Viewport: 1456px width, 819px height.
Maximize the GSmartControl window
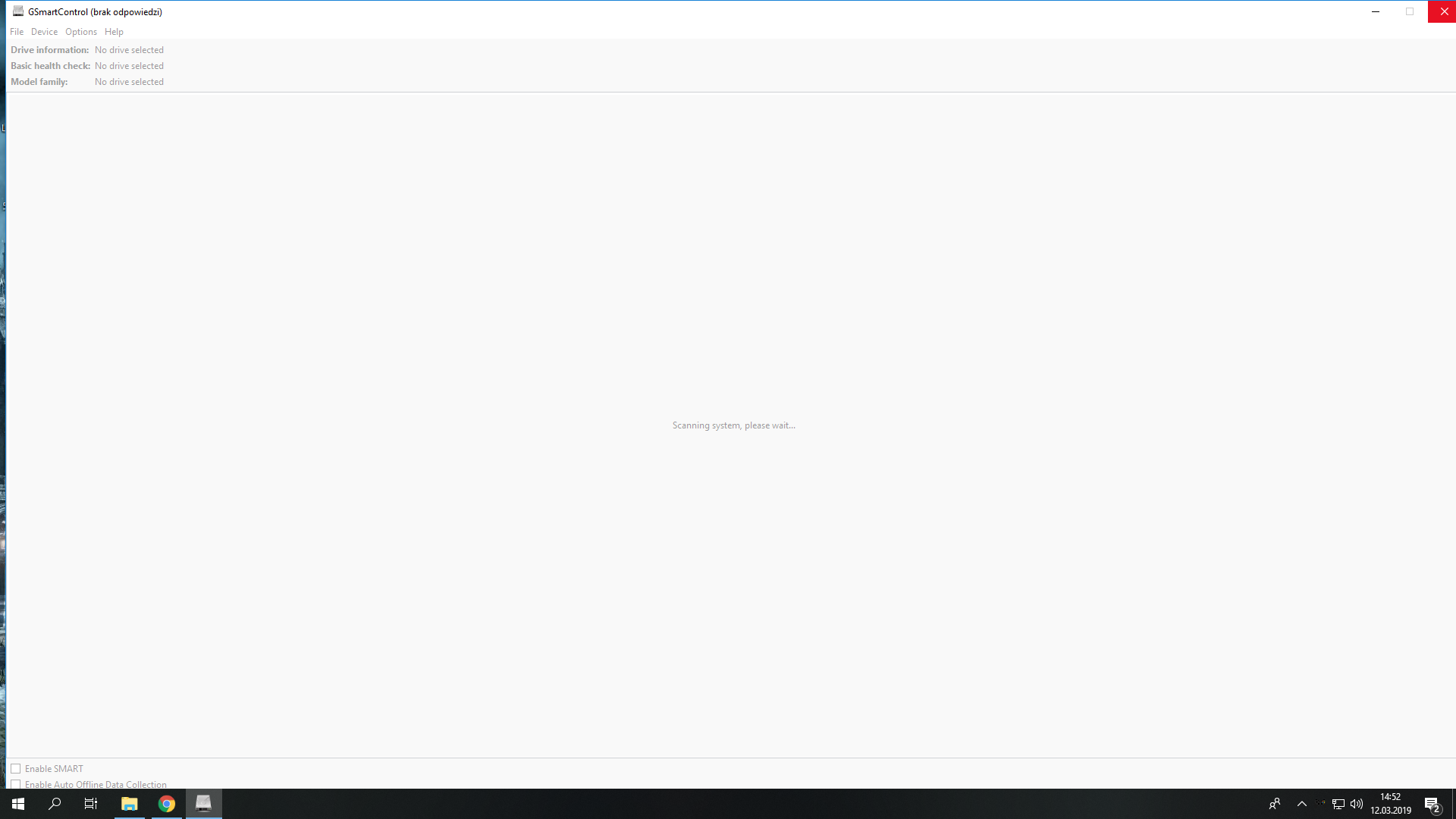[x=1410, y=11]
